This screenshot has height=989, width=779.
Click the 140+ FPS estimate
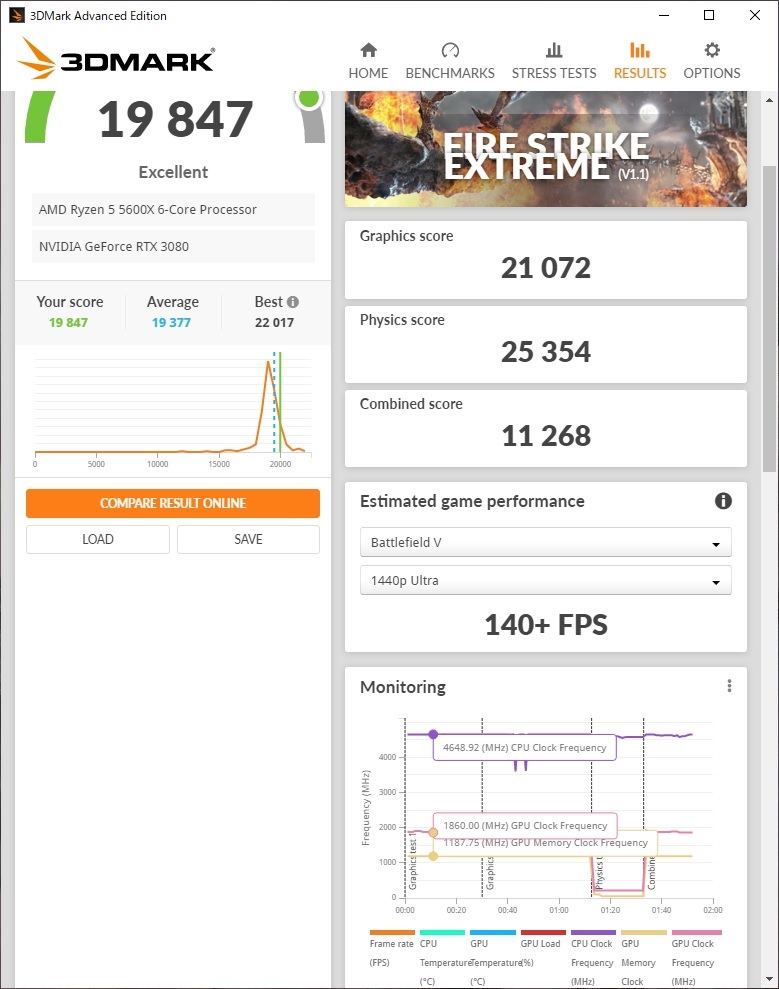(546, 625)
